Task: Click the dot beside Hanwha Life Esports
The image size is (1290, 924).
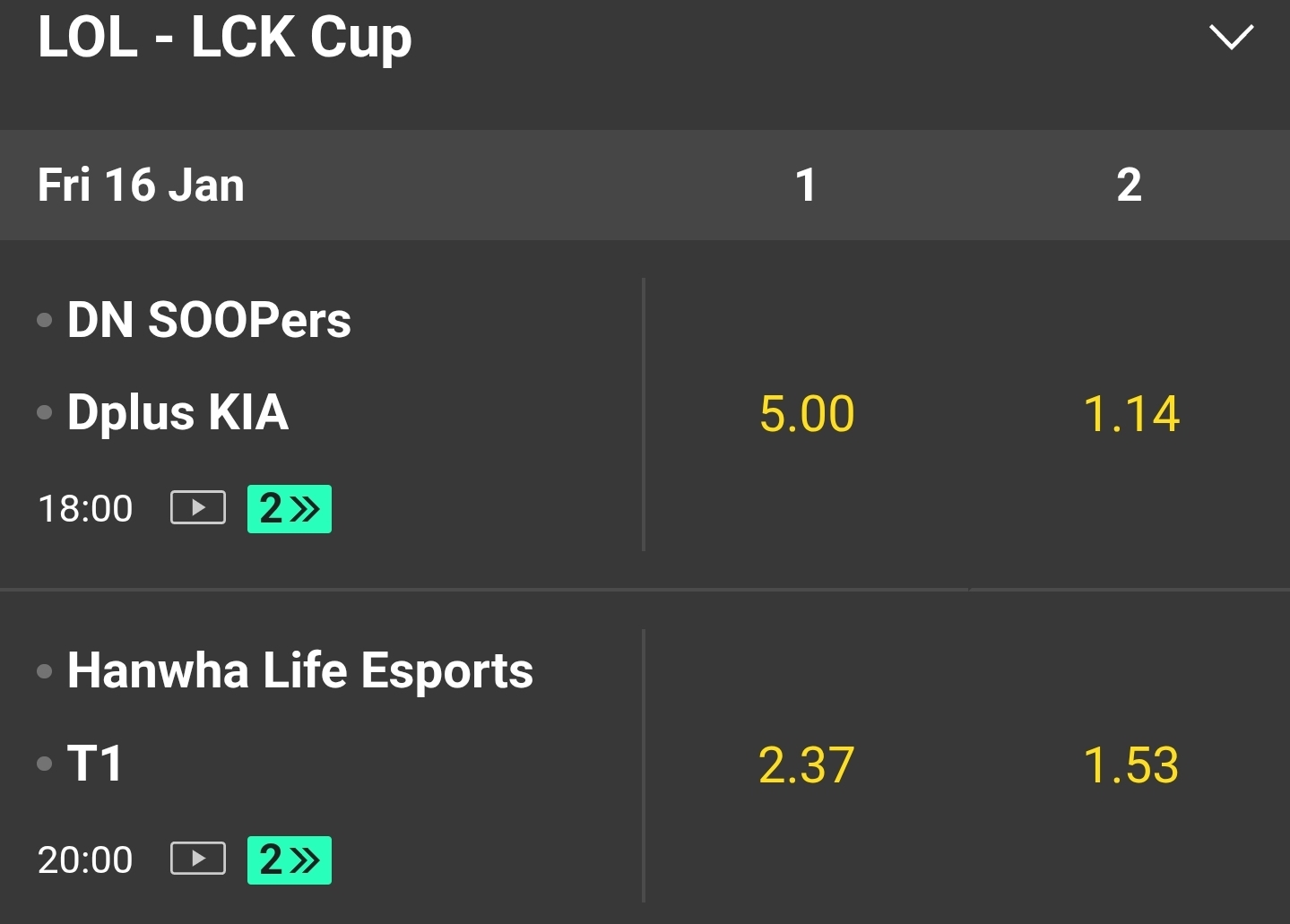Action: [x=45, y=671]
